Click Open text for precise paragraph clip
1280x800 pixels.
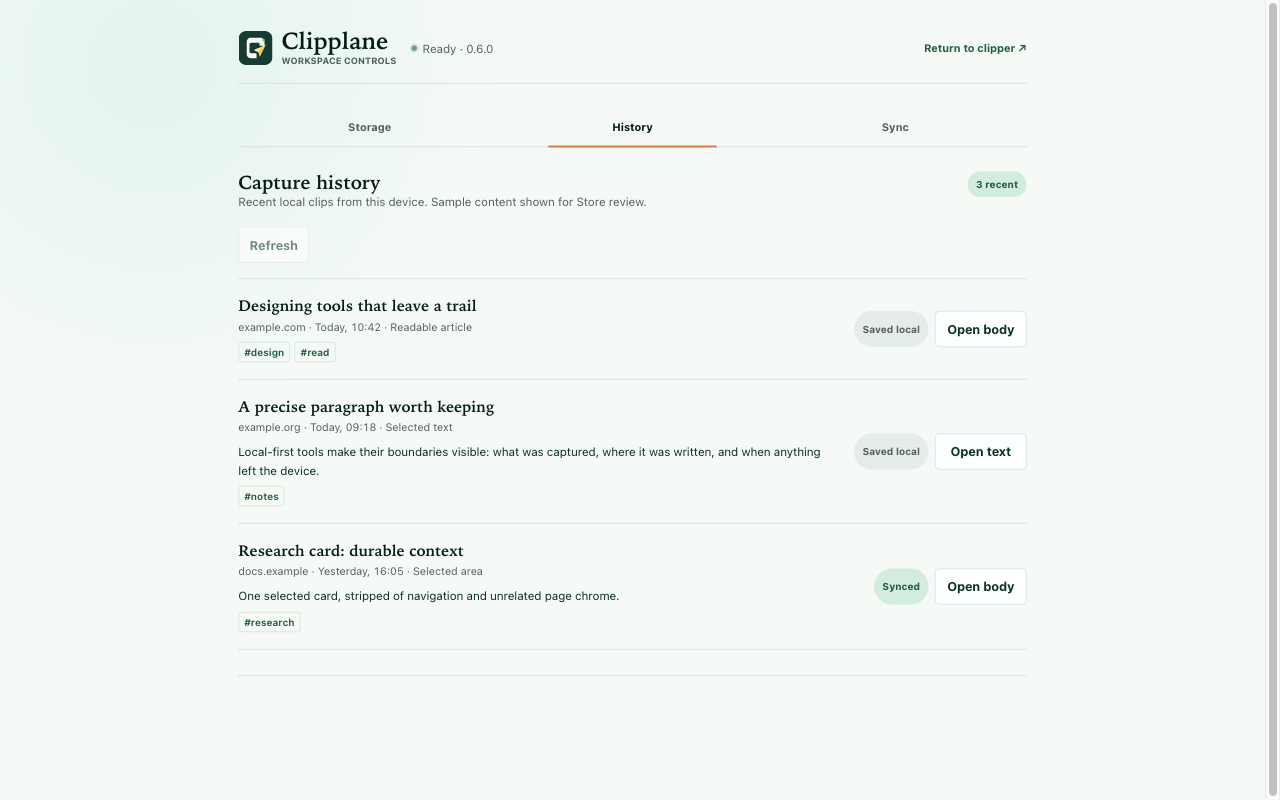click(x=980, y=451)
